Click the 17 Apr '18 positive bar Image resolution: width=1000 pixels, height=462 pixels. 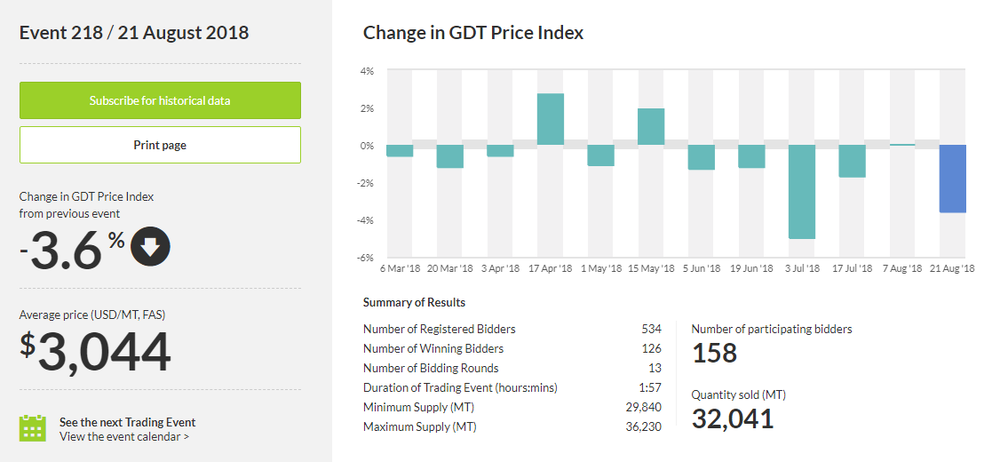(x=551, y=119)
